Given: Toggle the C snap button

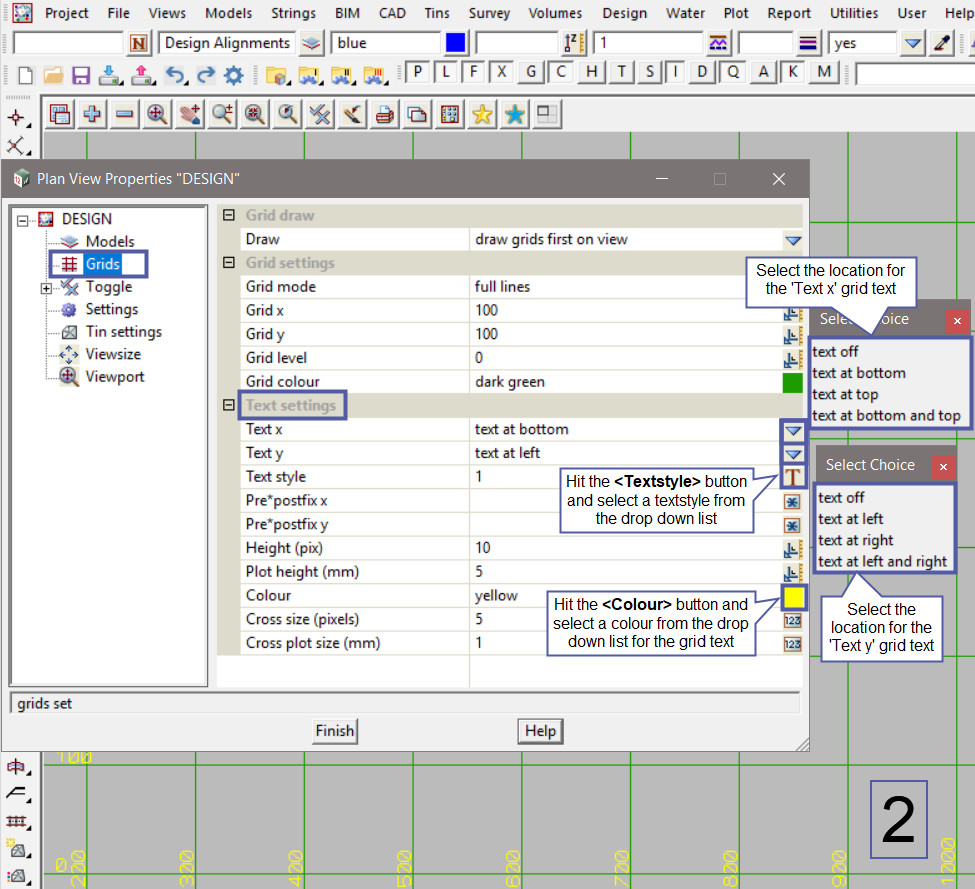Looking at the screenshot, I should [x=562, y=72].
